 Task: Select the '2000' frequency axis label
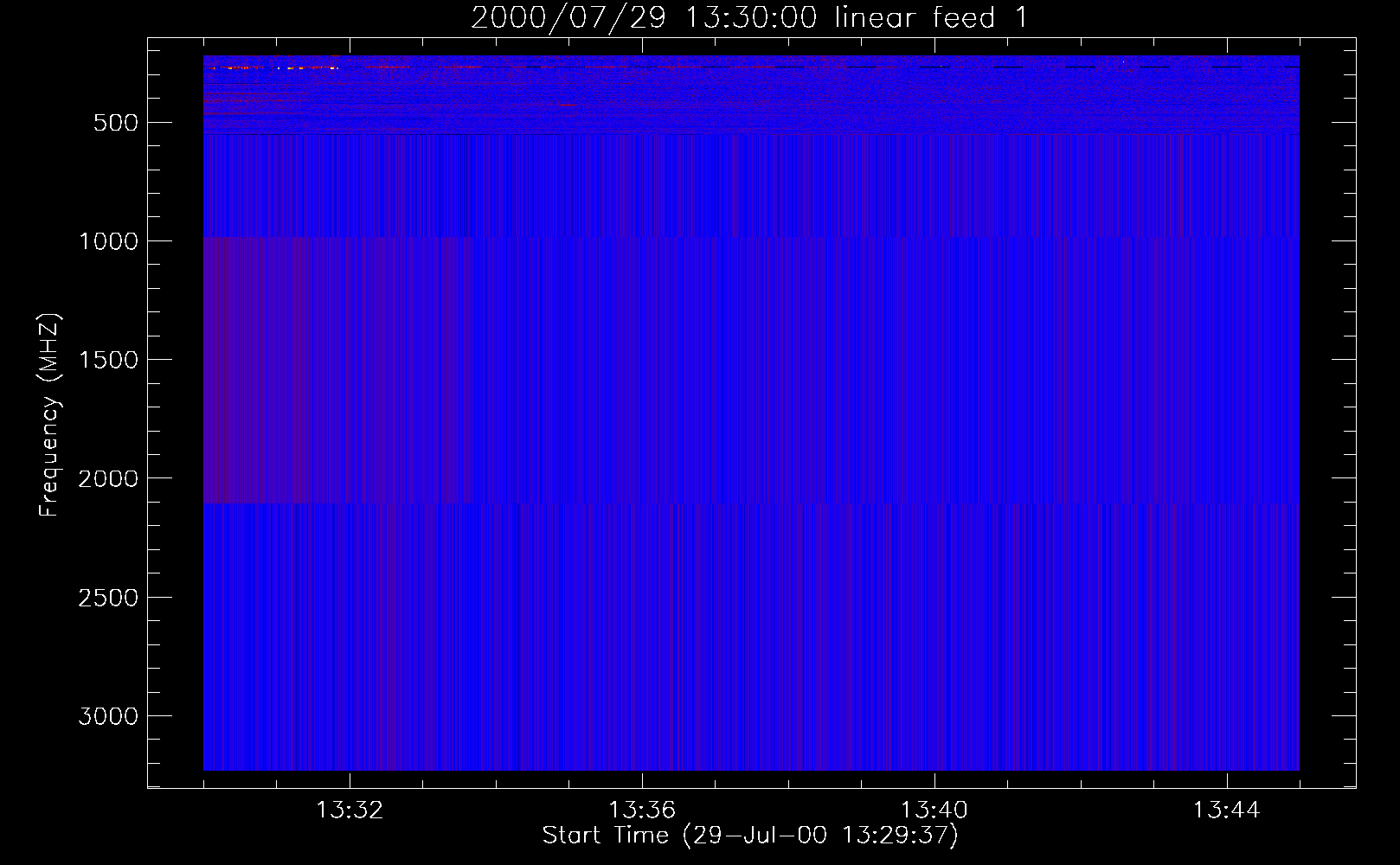pos(108,478)
